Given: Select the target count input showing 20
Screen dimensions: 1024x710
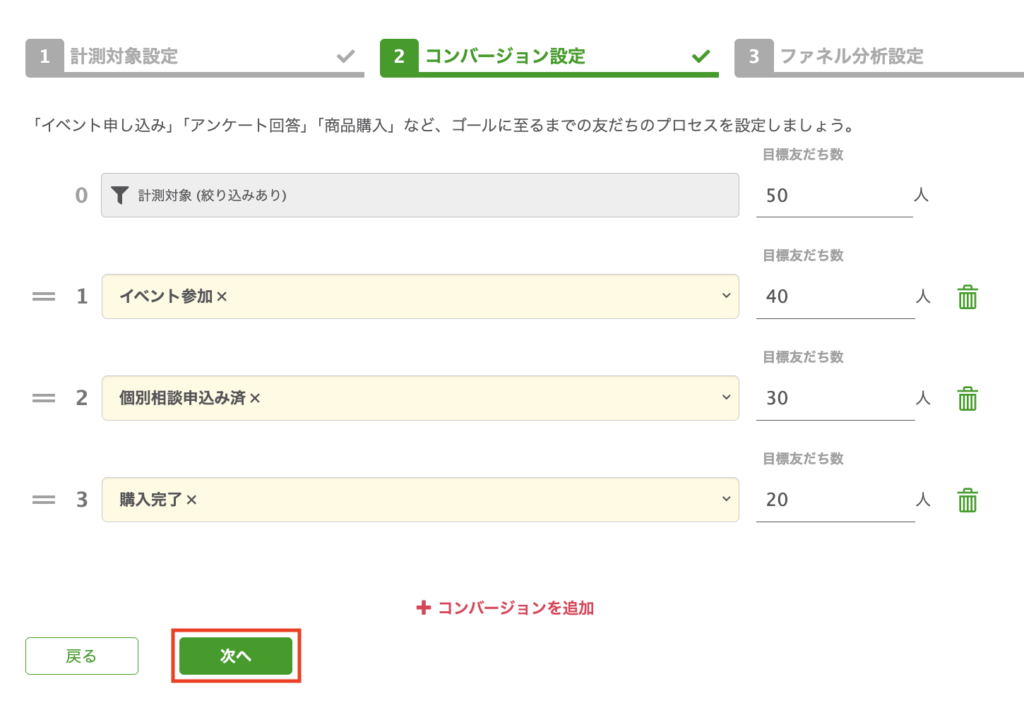Looking at the screenshot, I should point(834,500).
